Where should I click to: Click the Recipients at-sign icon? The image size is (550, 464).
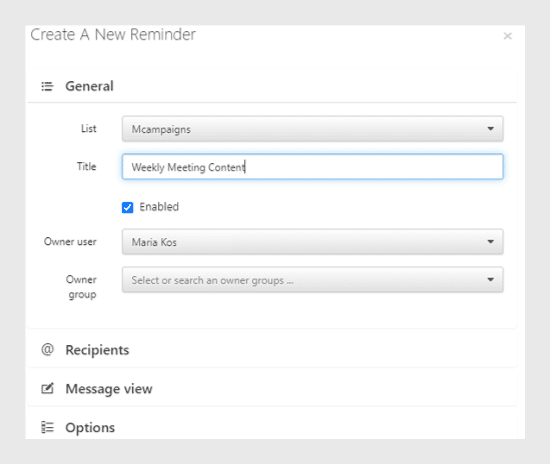coord(48,350)
